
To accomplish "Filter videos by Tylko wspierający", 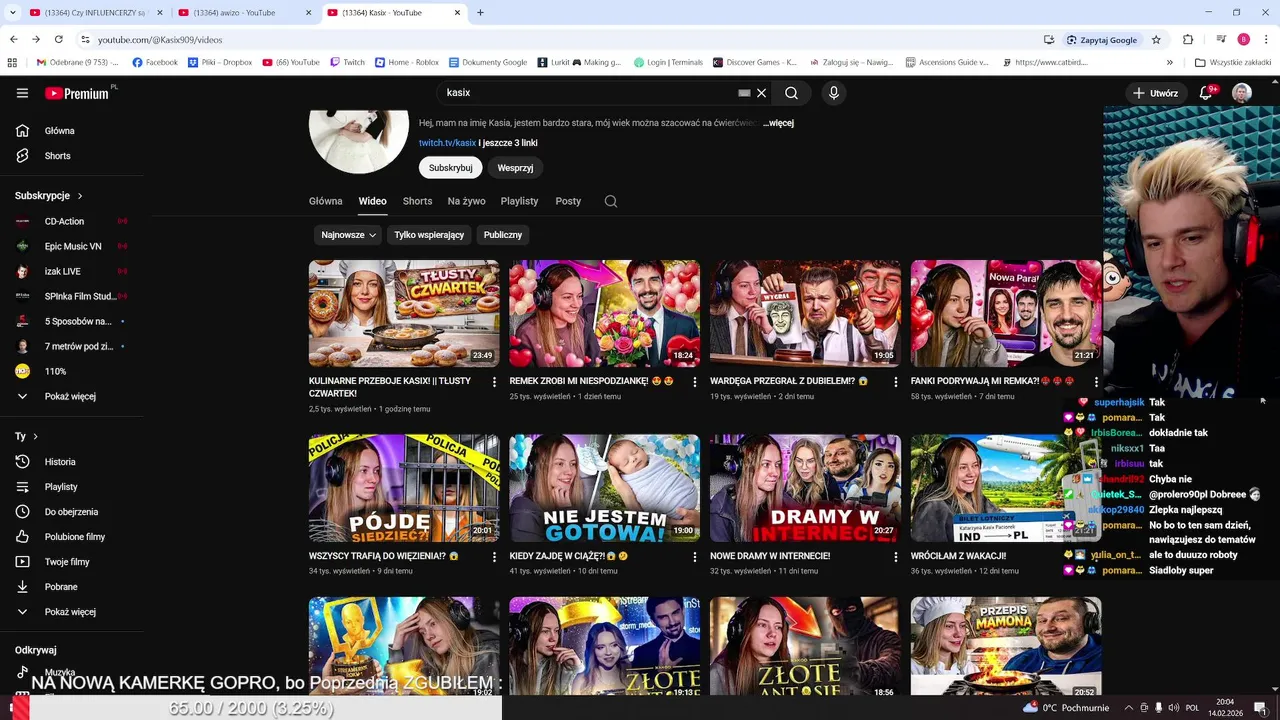I will [429, 235].
